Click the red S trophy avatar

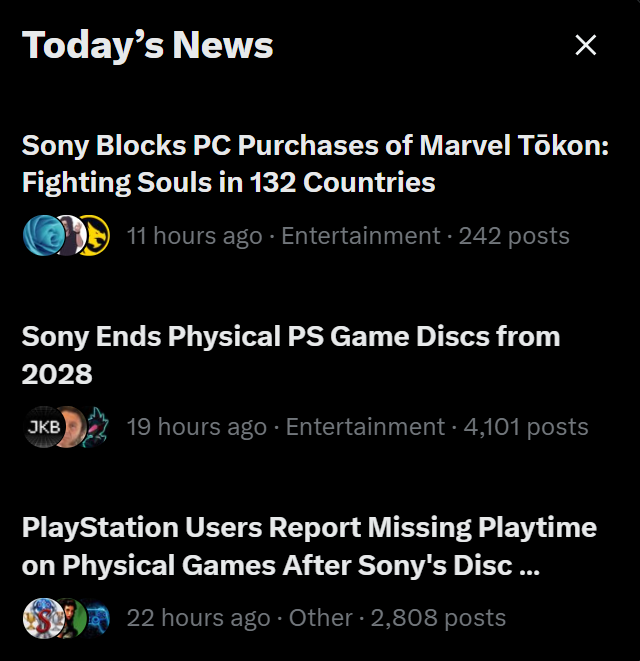43,618
